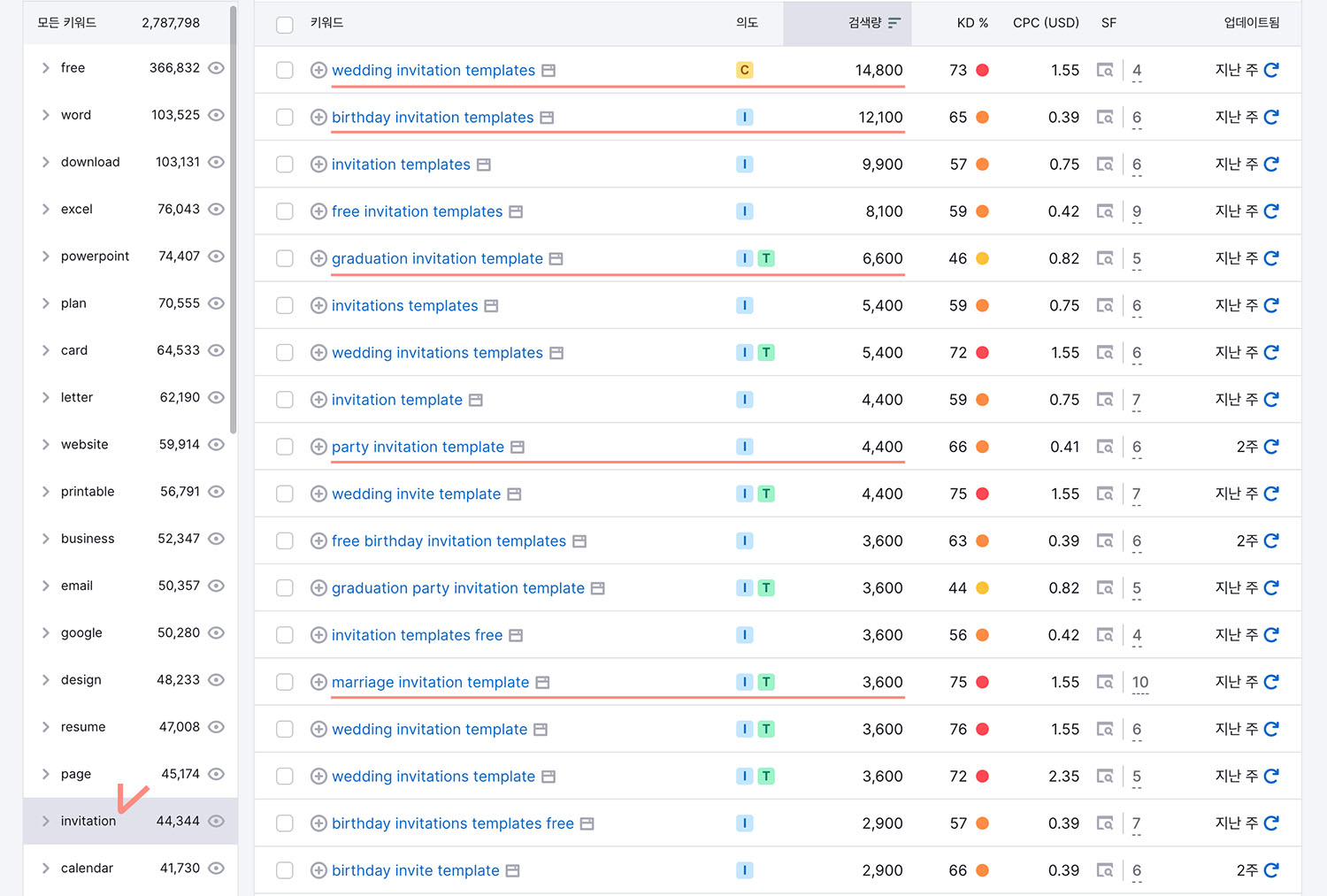The height and width of the screenshot is (896, 1327).
Task: Refresh metrics for 'free birthday invitation templates' row
Action: 1271,540
